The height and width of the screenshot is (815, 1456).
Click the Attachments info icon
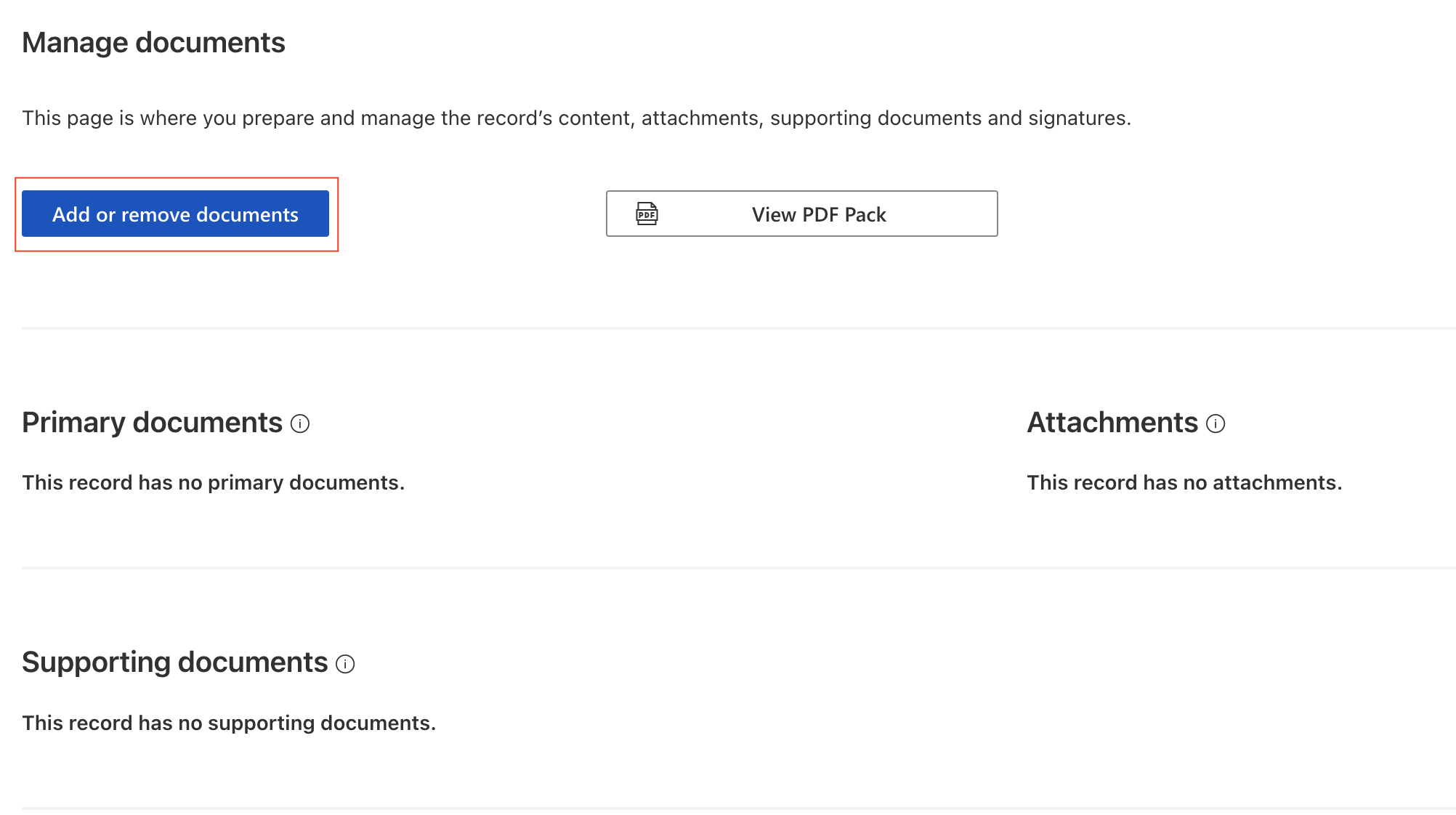coord(1216,423)
